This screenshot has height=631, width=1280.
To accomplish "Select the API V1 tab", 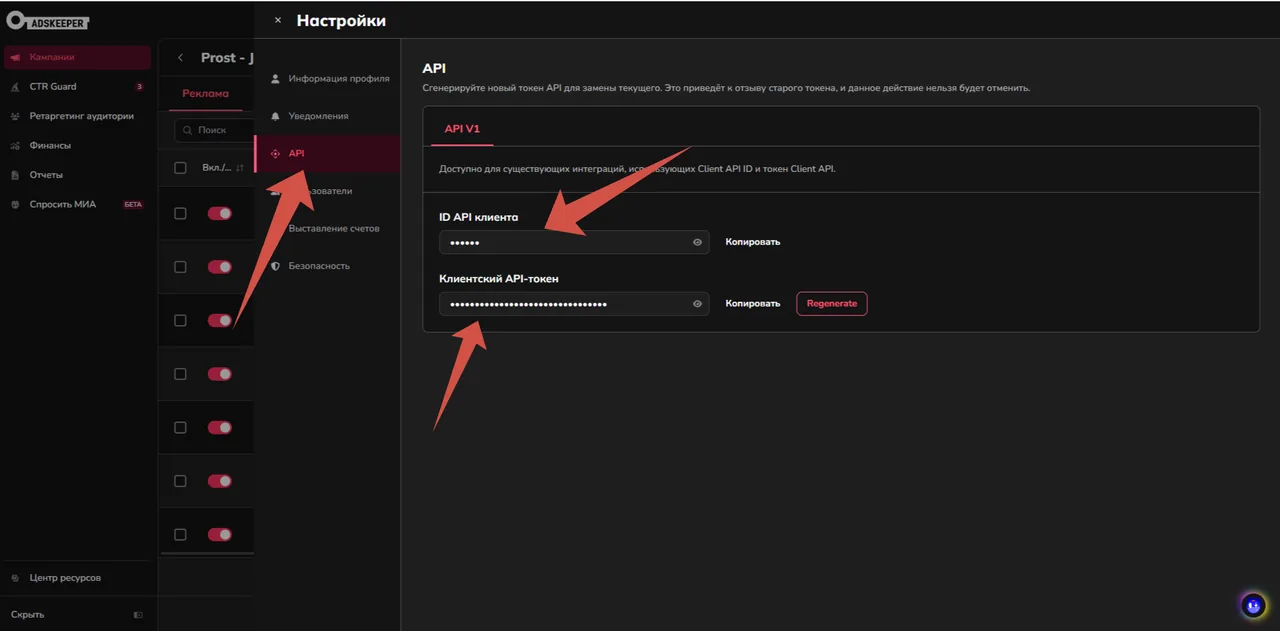I will (x=462, y=129).
